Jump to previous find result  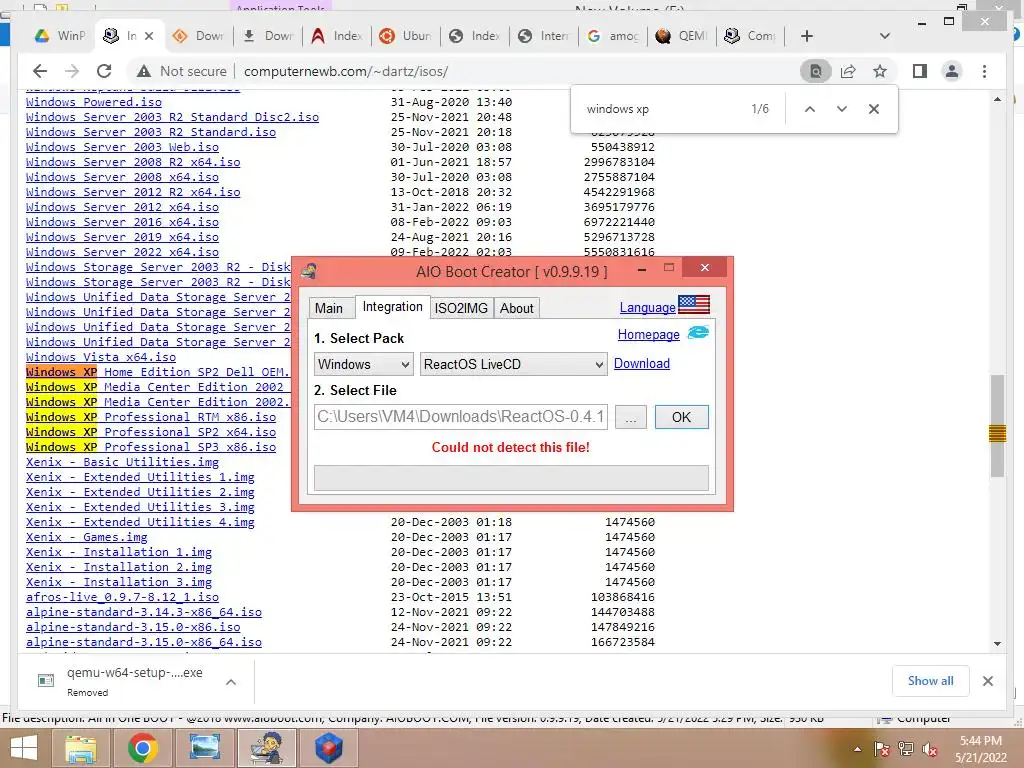pyautogui.click(x=810, y=109)
